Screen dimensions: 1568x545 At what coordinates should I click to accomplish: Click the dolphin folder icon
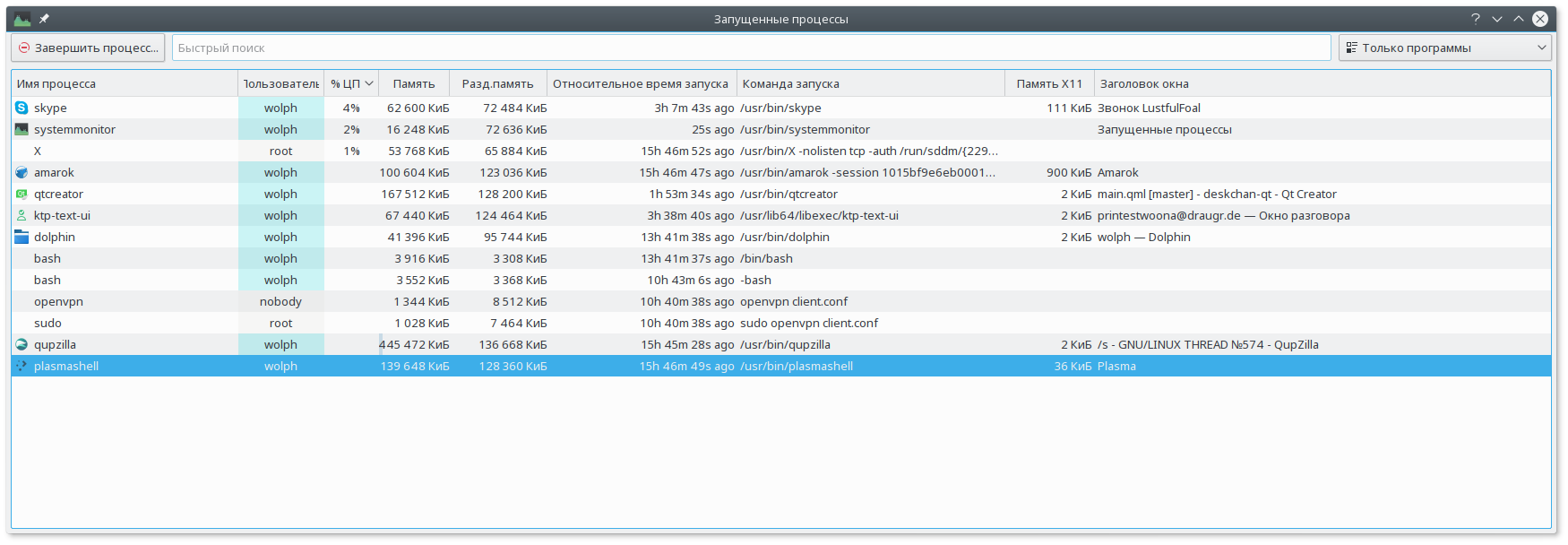point(22,237)
